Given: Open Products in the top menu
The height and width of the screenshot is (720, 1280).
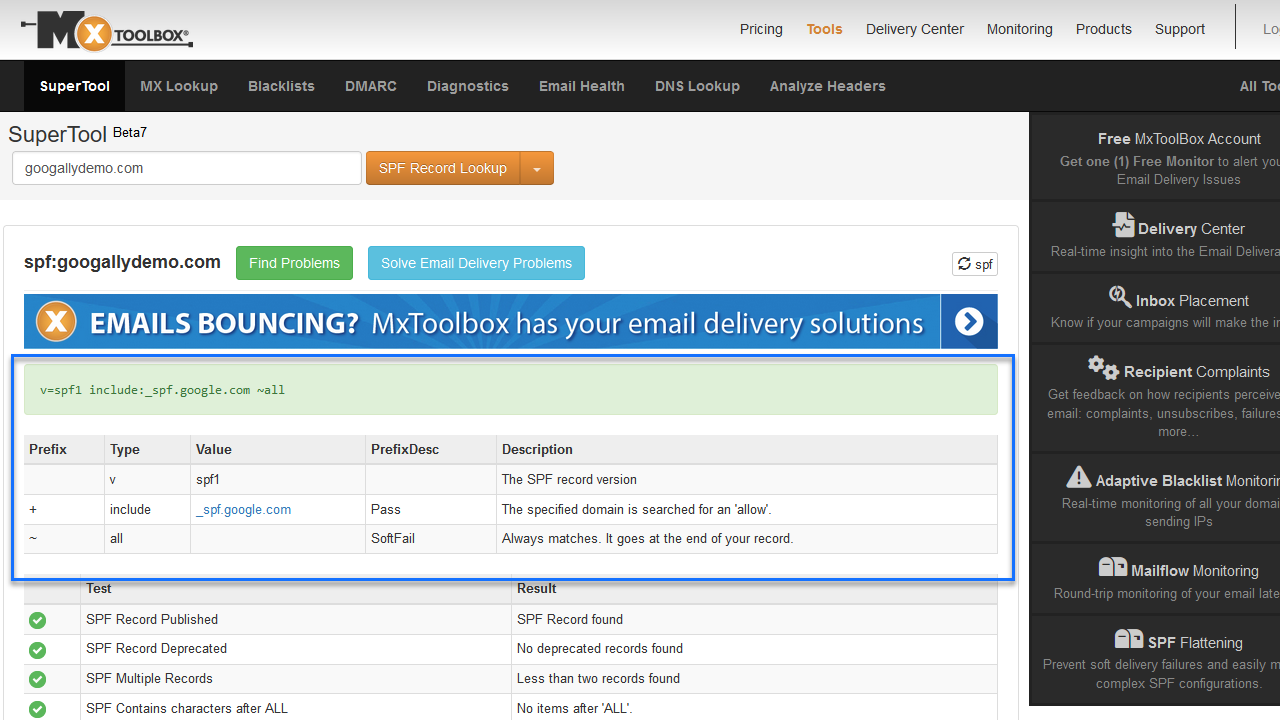Looking at the screenshot, I should (1104, 29).
